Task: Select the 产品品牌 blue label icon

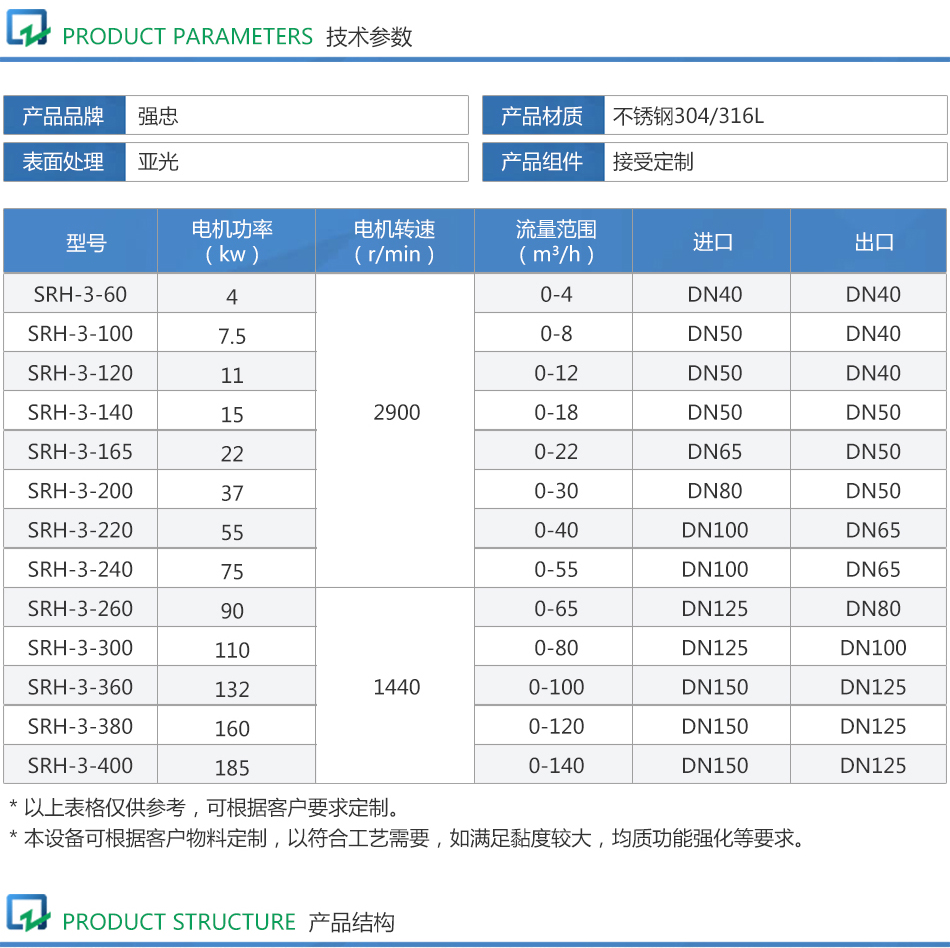Action: tap(62, 114)
